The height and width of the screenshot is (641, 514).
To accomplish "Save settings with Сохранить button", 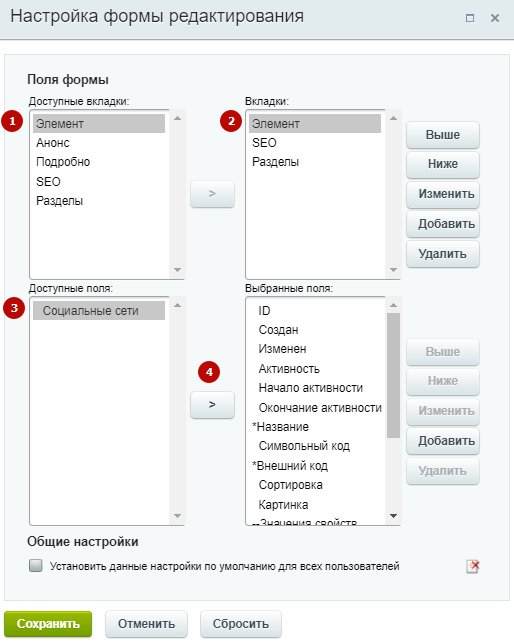I will coord(48,624).
